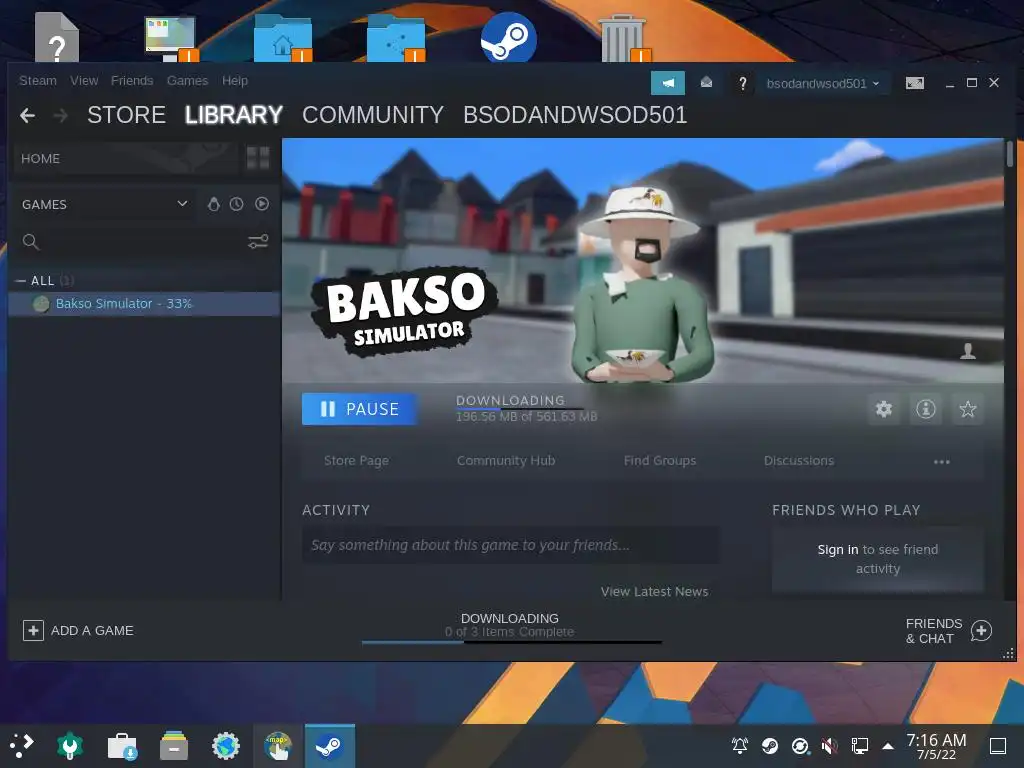Click the show desktop tray button
1024x768 pixels.
[x=998, y=746]
